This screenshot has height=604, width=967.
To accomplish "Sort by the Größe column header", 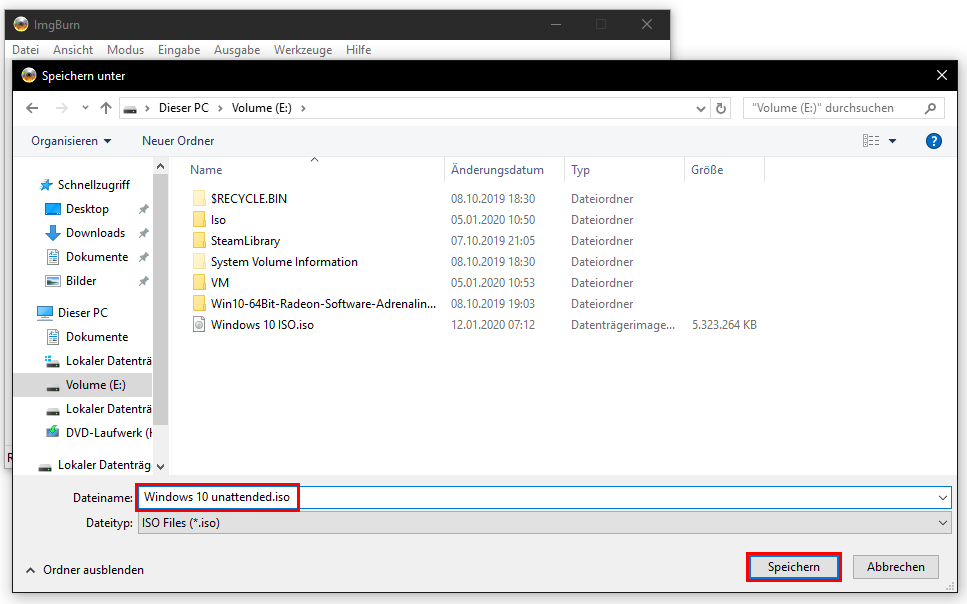I will pos(707,170).
